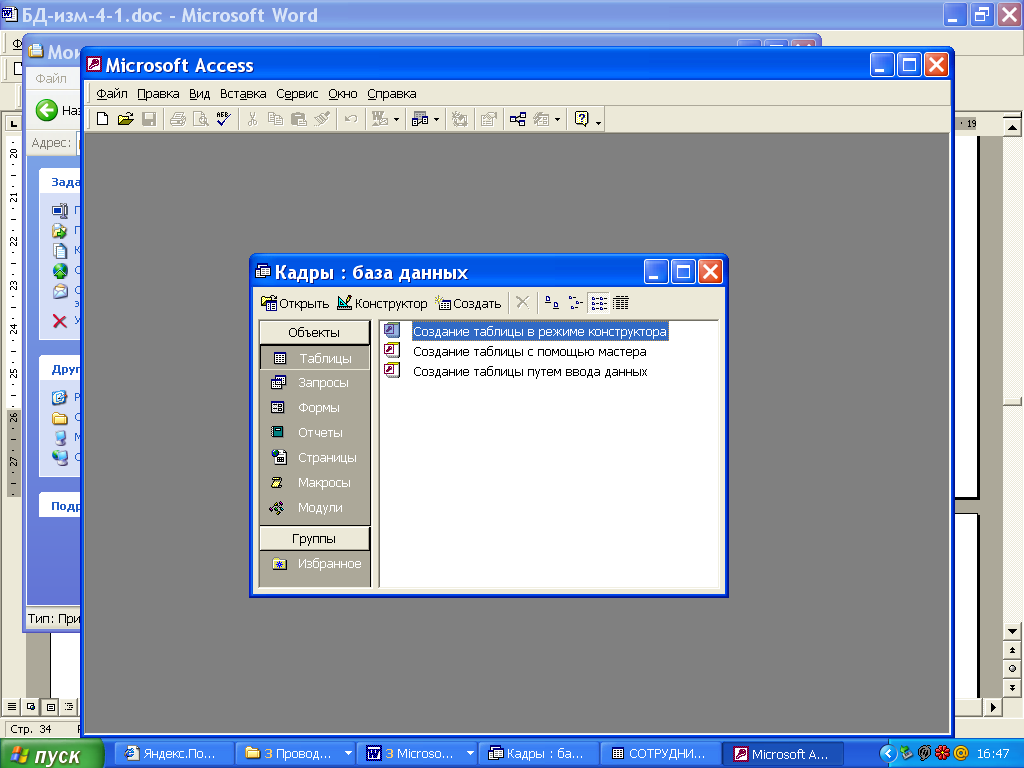Click Word select browse object button
The width and height of the screenshot is (1024, 768).
(1012, 669)
